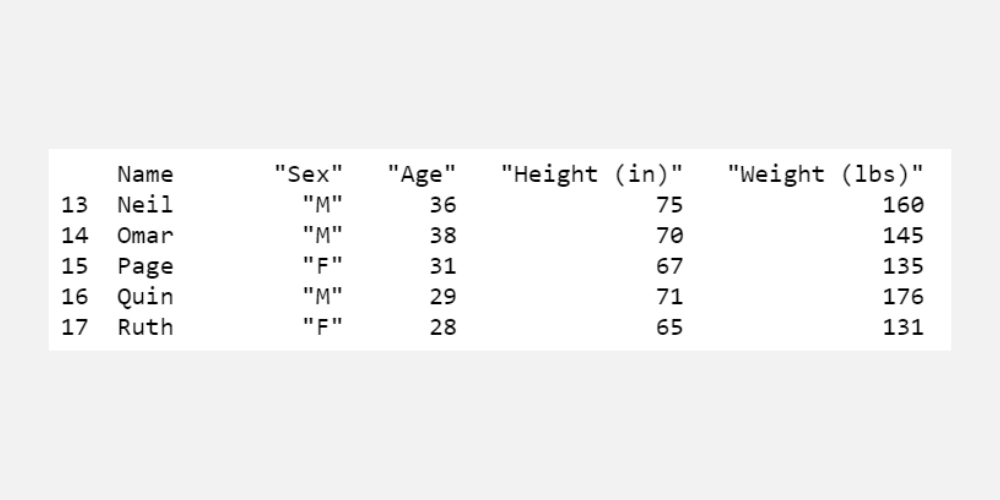Click the Name column header
This screenshot has height=500, width=1000.
145,174
